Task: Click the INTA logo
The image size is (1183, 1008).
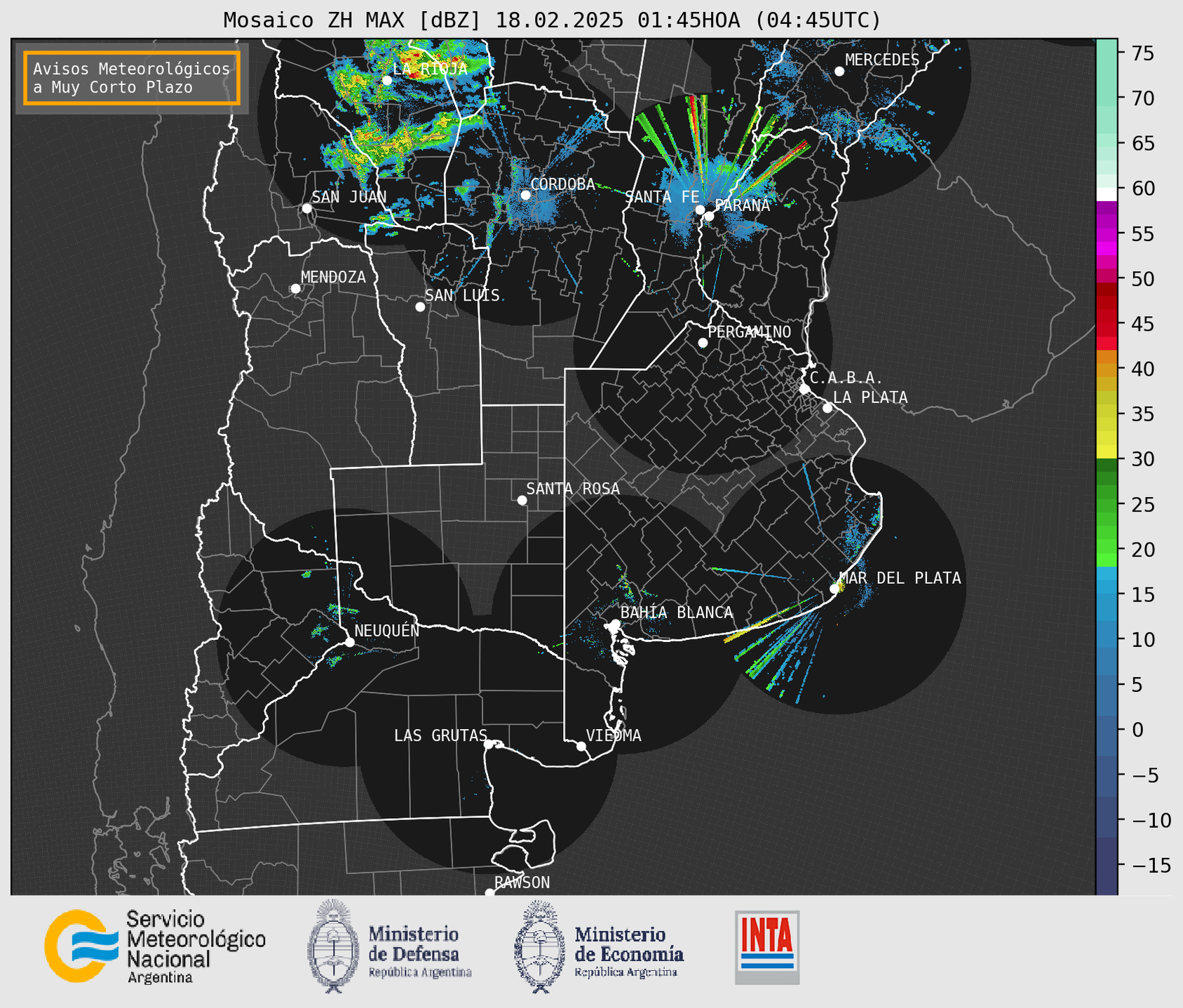Action: [x=767, y=947]
